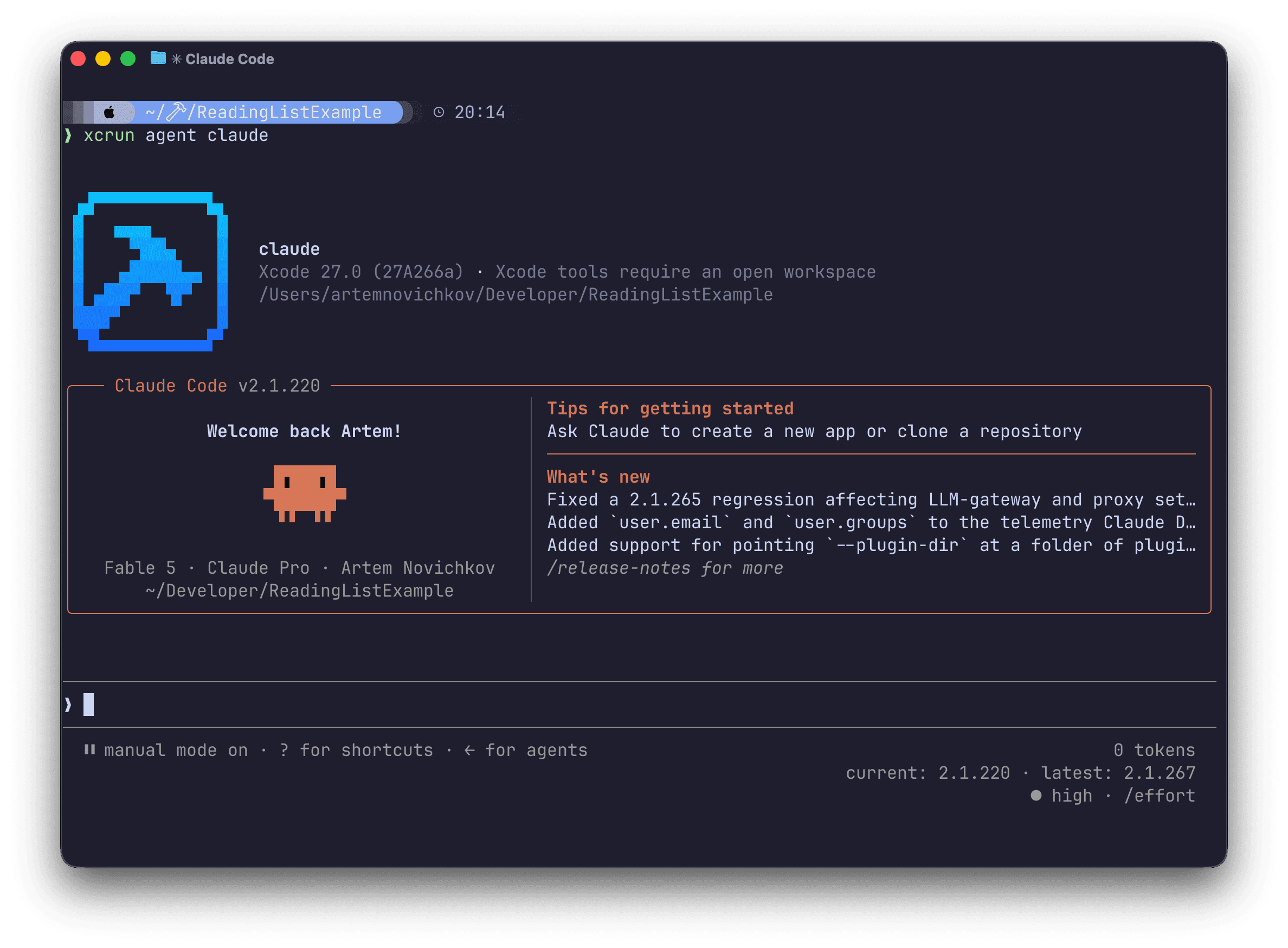Click the green prompt chevron before xcrun
The width and height of the screenshot is (1288, 948).
pos(68,136)
